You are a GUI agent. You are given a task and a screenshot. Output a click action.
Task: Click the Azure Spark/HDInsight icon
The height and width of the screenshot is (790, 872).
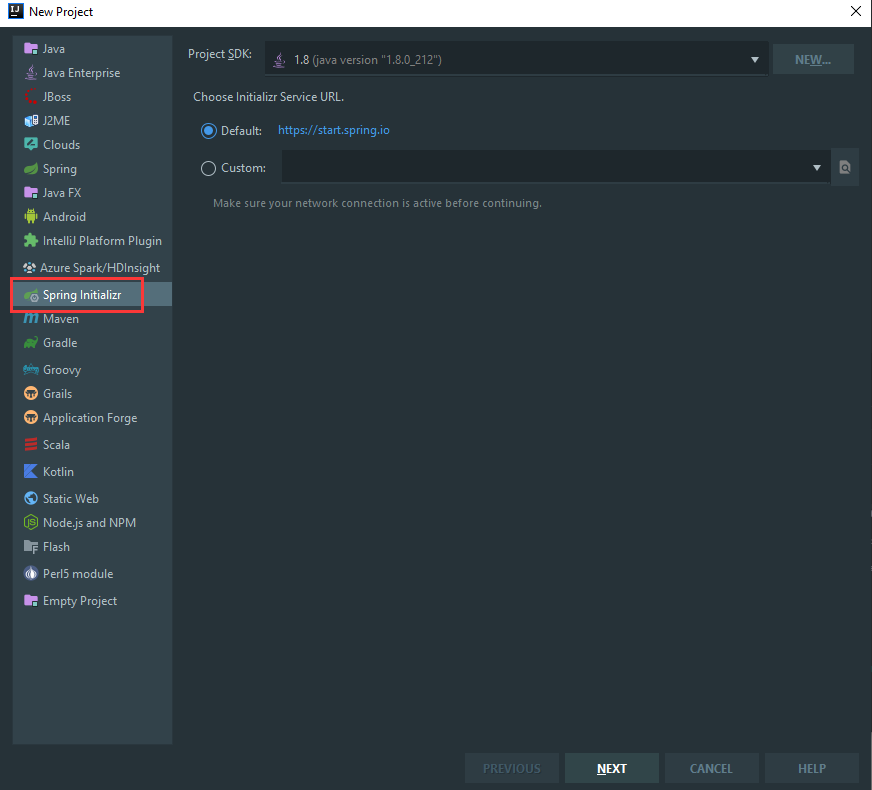29,267
